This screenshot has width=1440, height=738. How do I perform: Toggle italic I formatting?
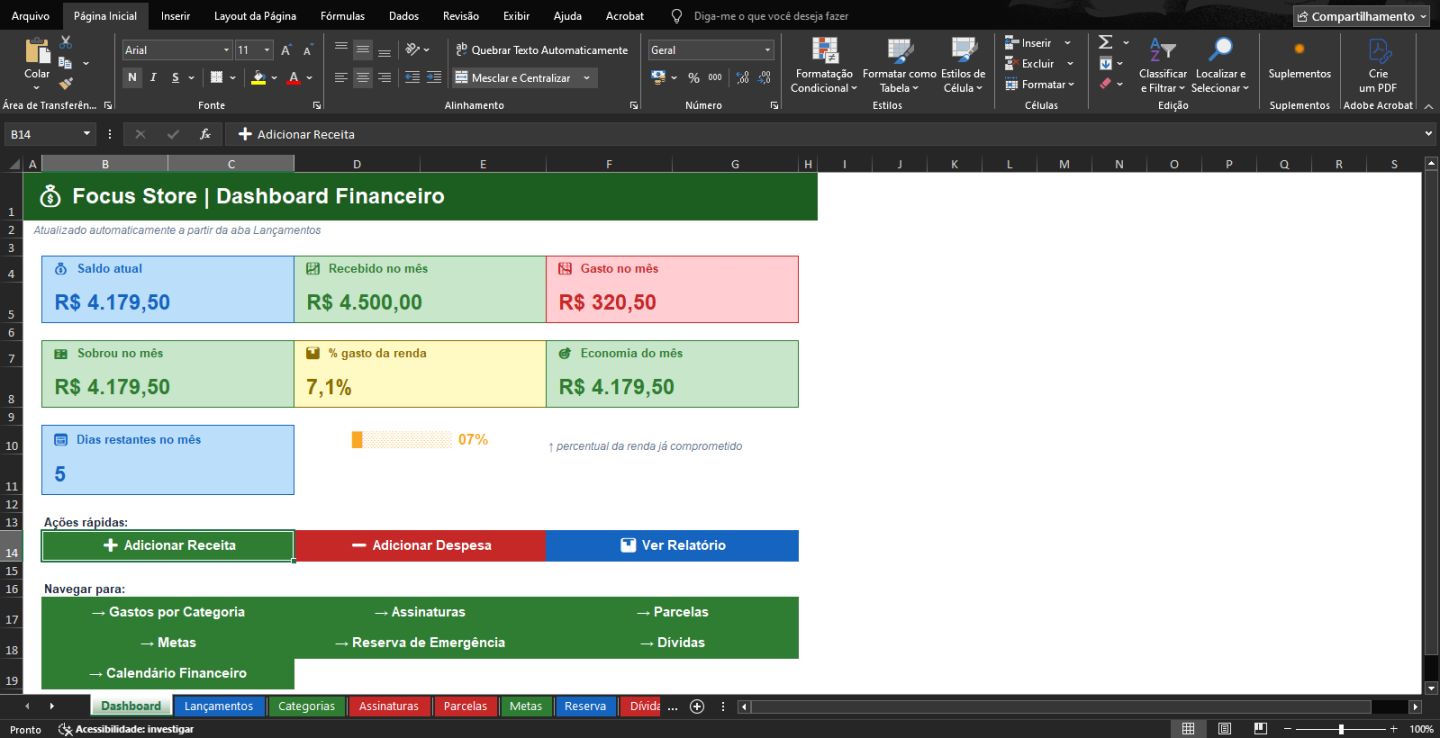click(153, 77)
